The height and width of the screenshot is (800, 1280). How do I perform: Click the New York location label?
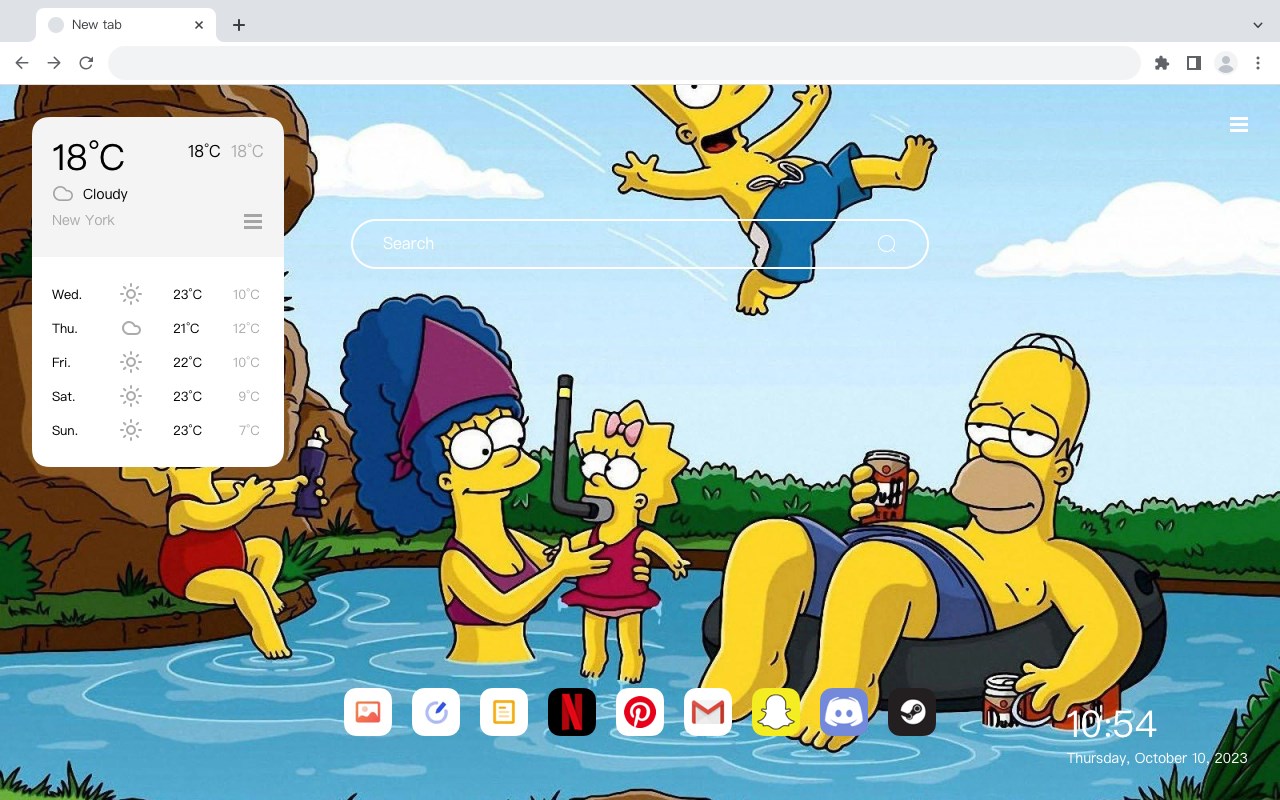click(x=83, y=220)
